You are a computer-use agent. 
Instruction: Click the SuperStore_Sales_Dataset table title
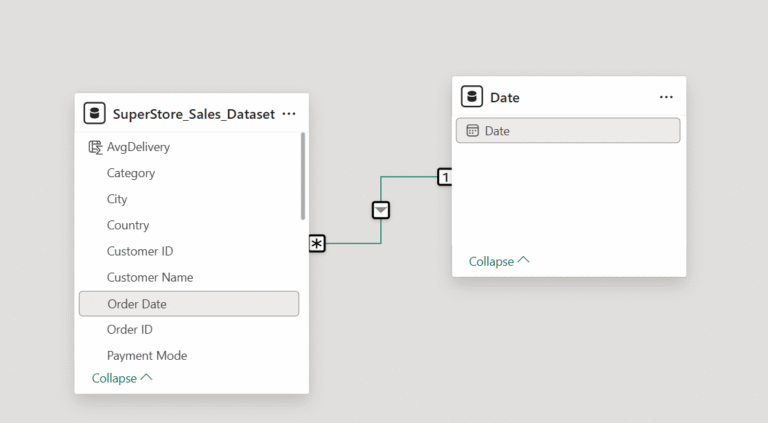[193, 114]
